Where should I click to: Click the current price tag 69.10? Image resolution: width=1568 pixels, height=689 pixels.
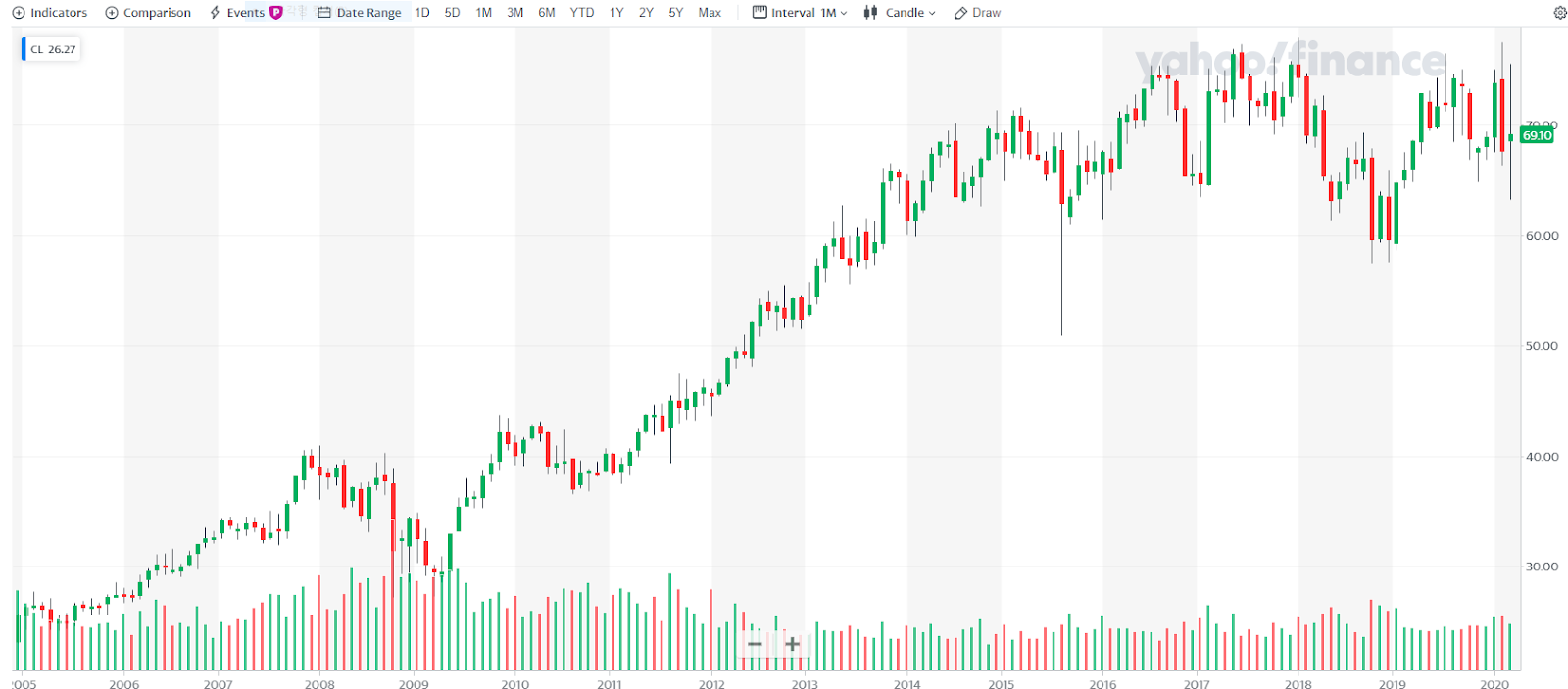coord(1537,135)
